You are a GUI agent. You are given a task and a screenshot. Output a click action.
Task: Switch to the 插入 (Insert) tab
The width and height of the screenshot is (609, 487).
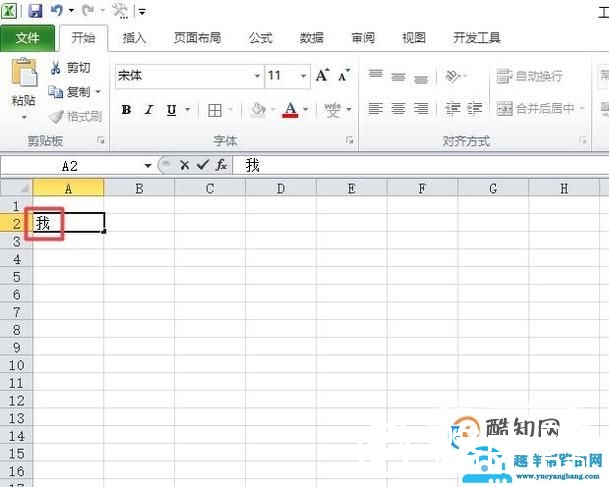click(134, 38)
